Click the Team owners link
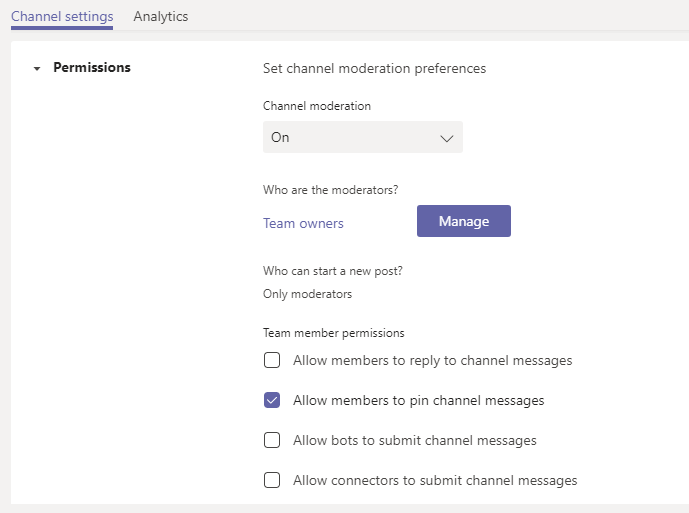This screenshot has height=513, width=689. [x=303, y=223]
